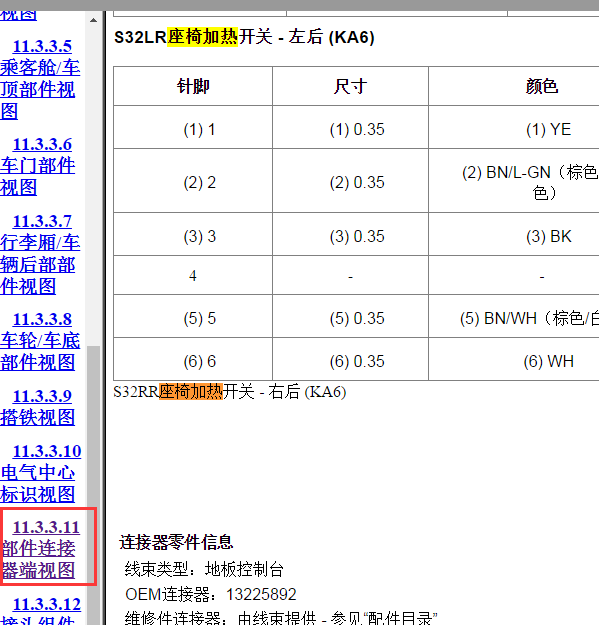Open link 11.3.3.5 乘客舱/车顶部件视图

click(40, 79)
